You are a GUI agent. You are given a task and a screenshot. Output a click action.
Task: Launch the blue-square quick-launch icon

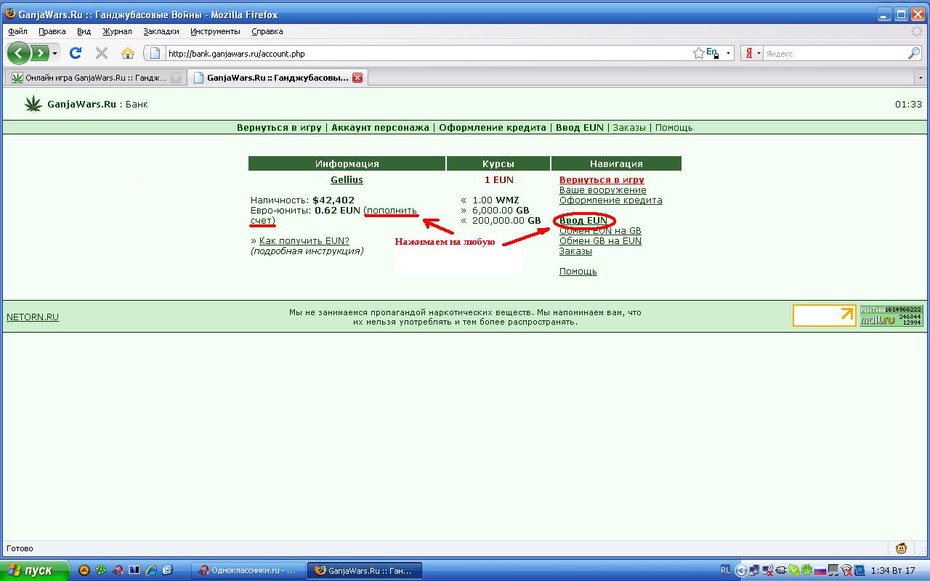pyautogui.click(x=135, y=570)
